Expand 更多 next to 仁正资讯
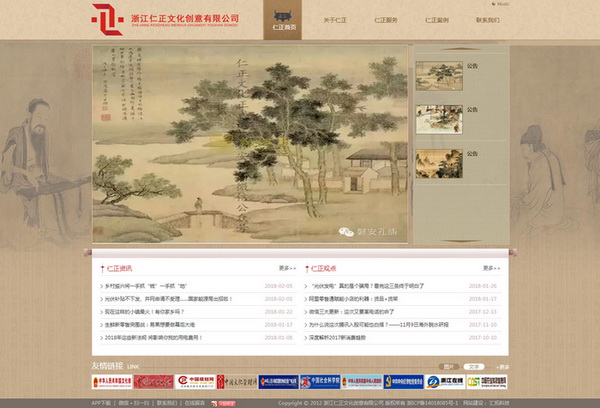The image size is (600, 408). pos(286,268)
